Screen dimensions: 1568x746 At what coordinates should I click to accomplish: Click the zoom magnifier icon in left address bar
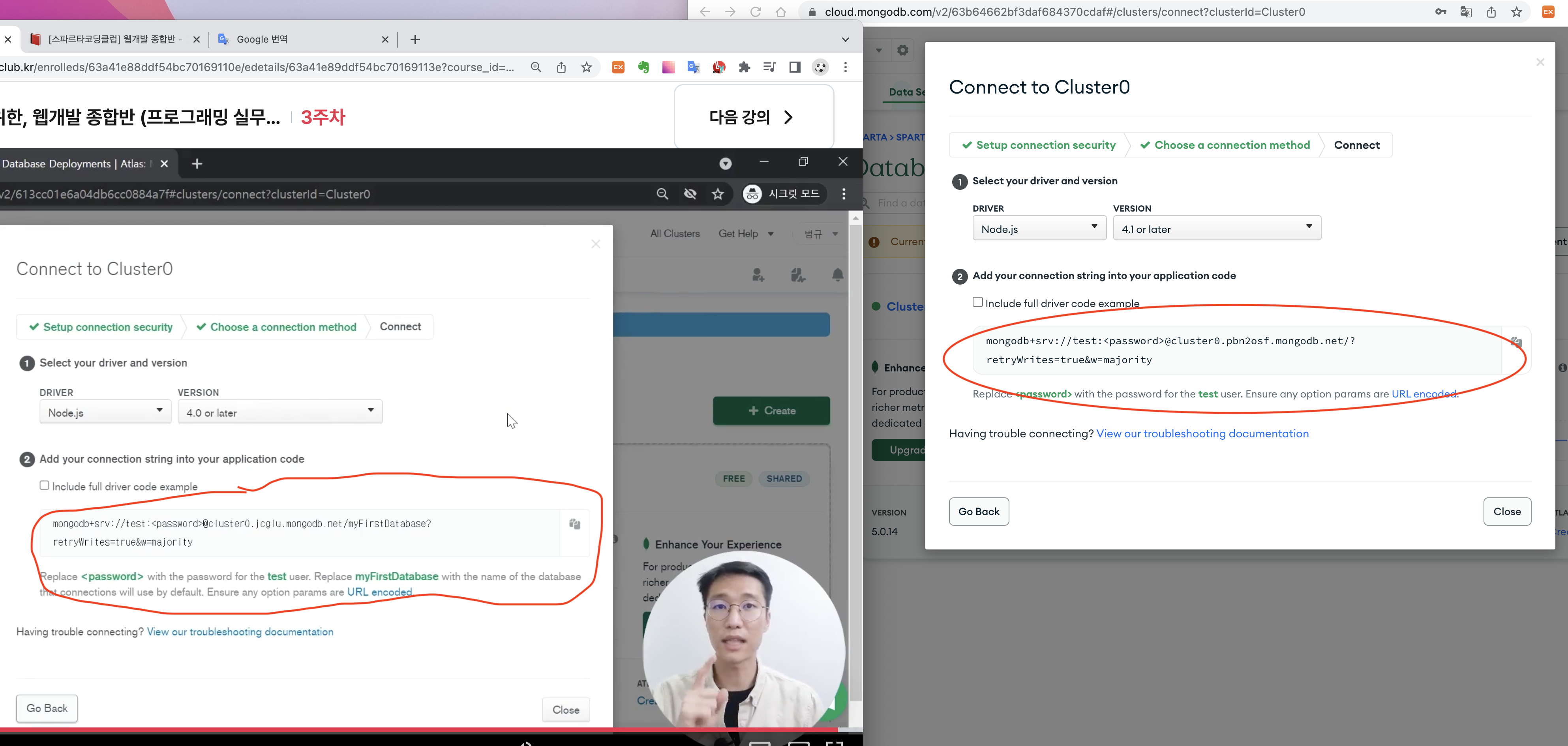(x=536, y=67)
